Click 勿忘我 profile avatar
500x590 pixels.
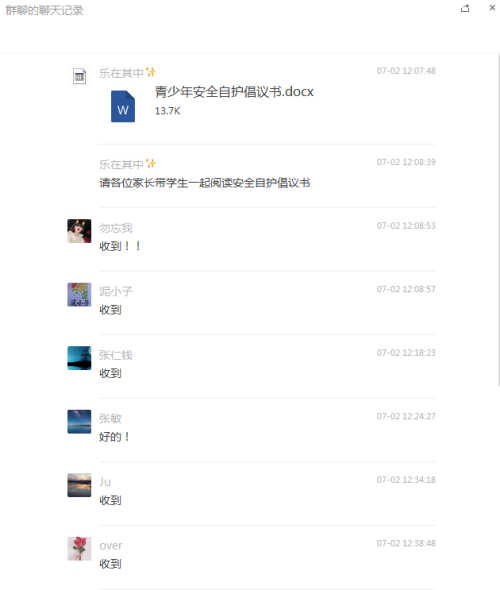click(x=79, y=231)
